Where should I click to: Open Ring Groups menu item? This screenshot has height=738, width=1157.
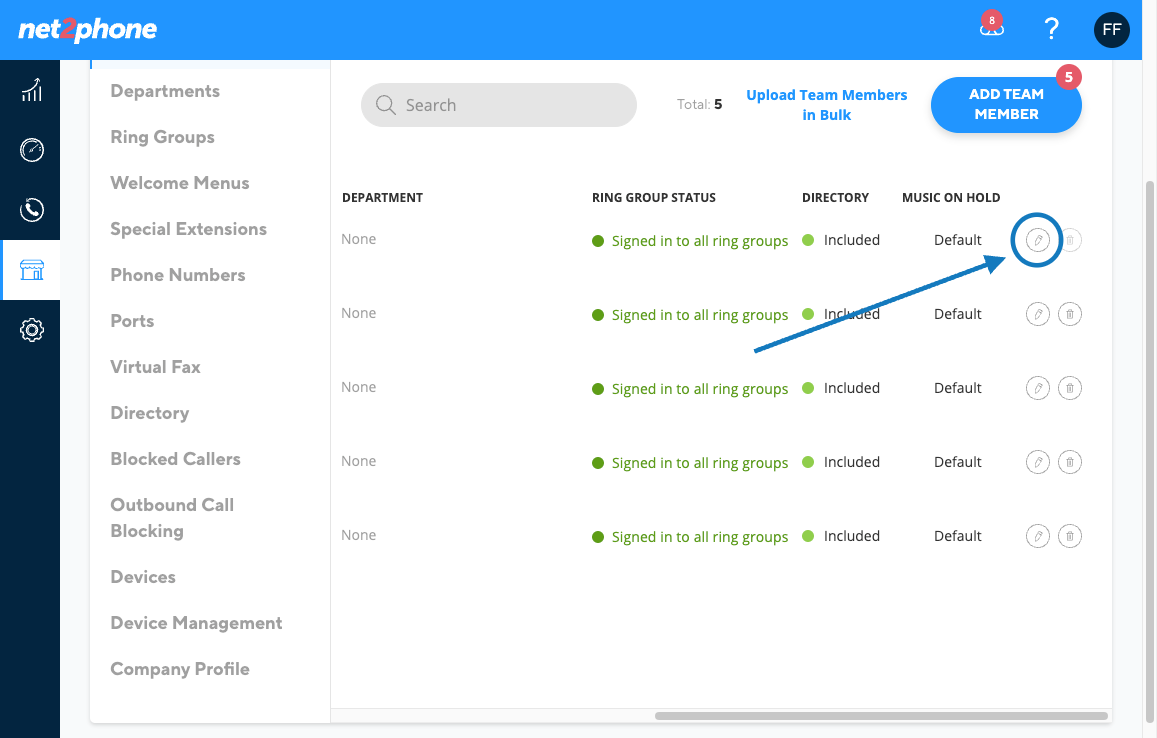point(162,137)
